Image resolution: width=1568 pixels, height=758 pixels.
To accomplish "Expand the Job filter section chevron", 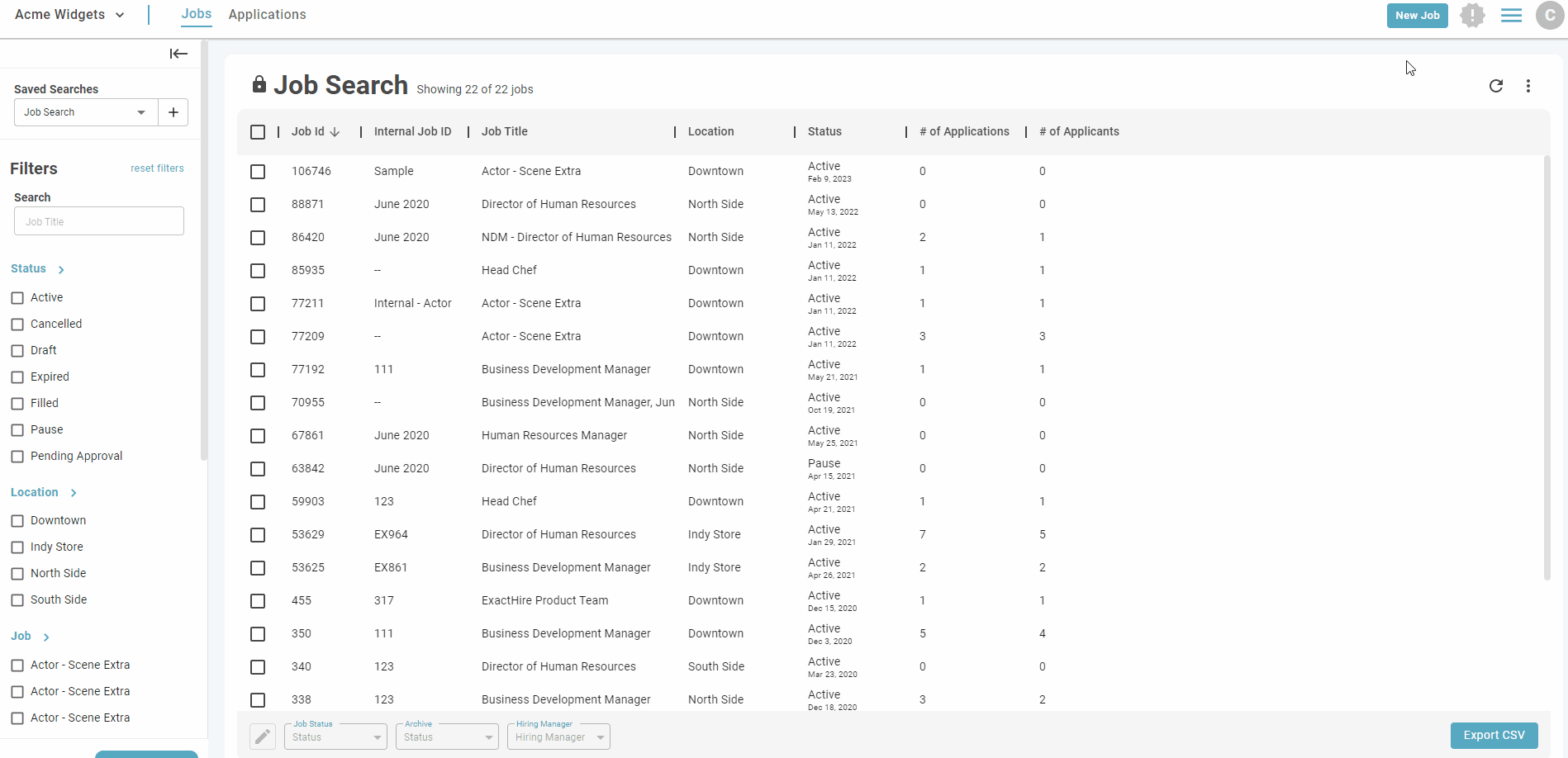I will [x=46, y=637].
